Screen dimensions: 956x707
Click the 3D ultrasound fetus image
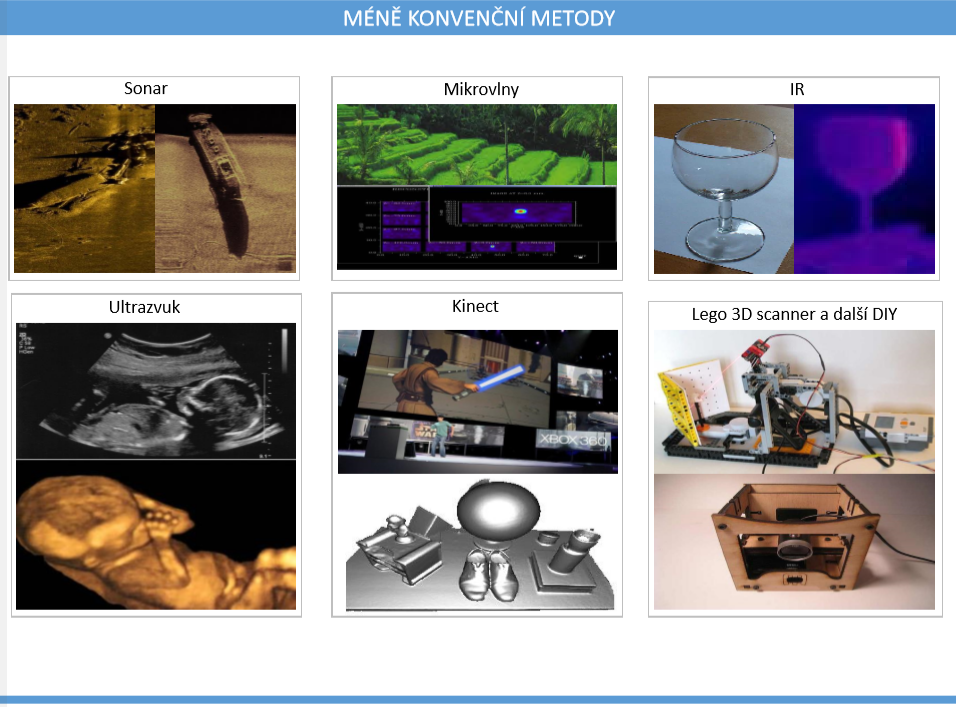[x=156, y=535]
